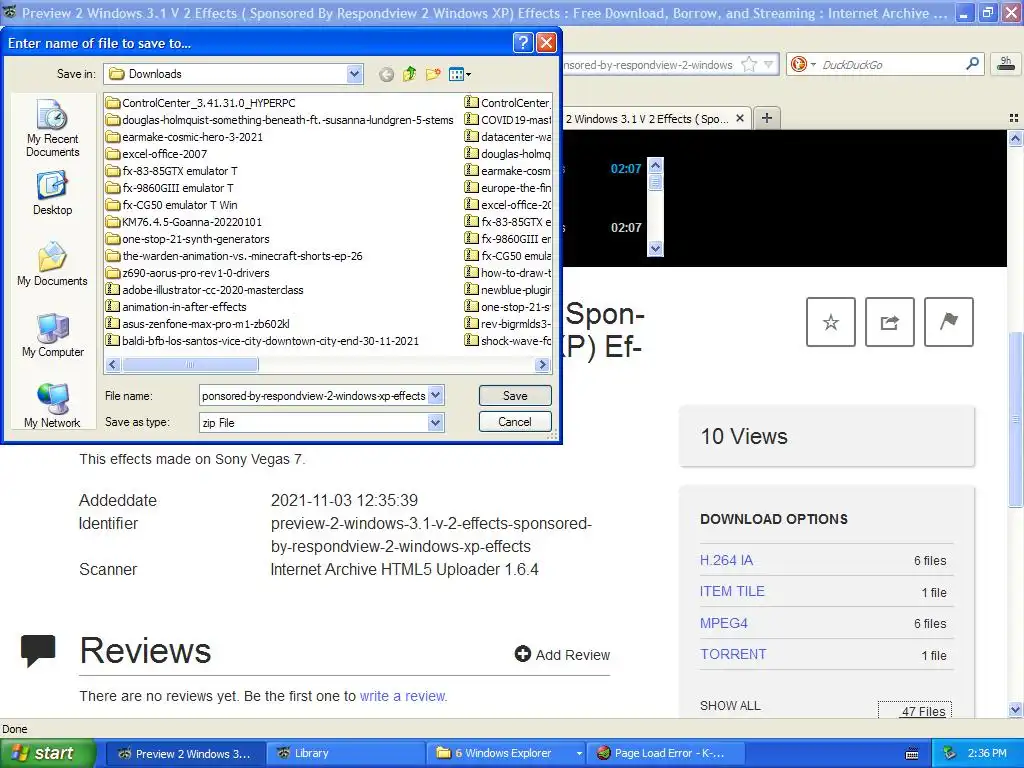Expand the Windows Explorer taskbar group arrow
Image resolution: width=1024 pixels, height=768 pixels.
point(579,754)
